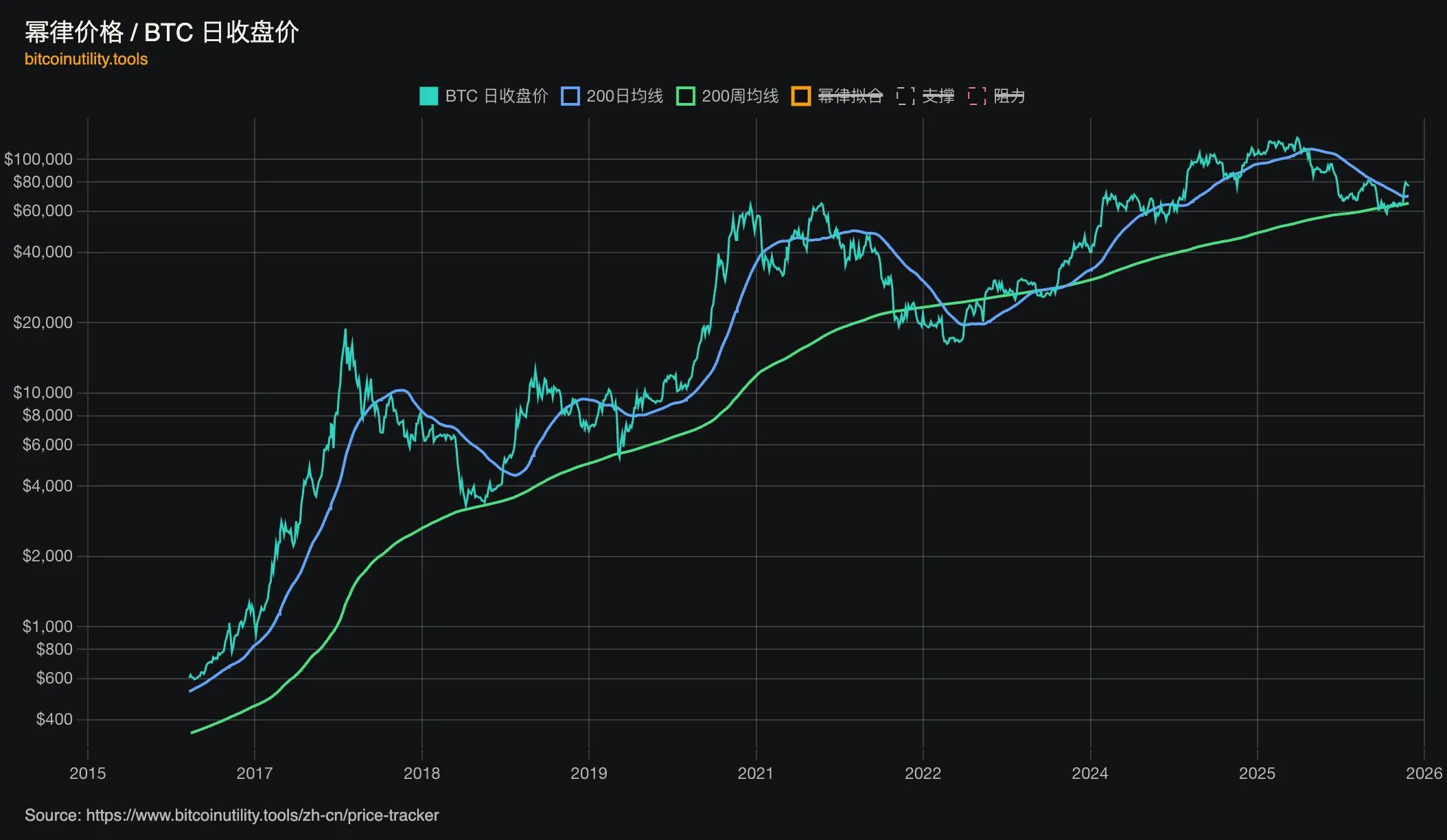Viewport: 1447px width, 840px height.
Task: Open the bitcoinutility.tools link
Action: 86,59
